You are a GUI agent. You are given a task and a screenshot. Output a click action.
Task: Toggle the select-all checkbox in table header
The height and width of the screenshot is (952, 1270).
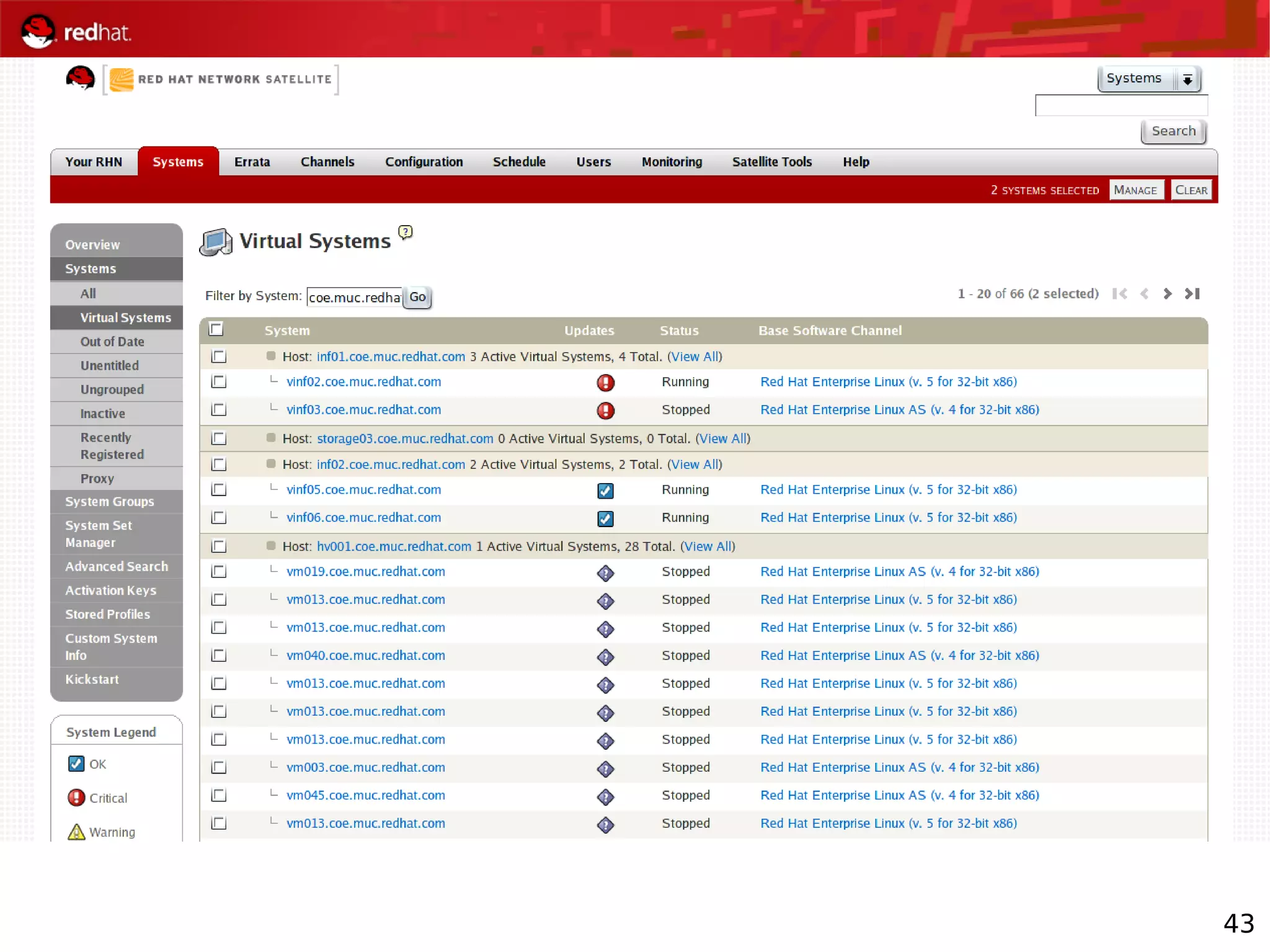(x=216, y=329)
